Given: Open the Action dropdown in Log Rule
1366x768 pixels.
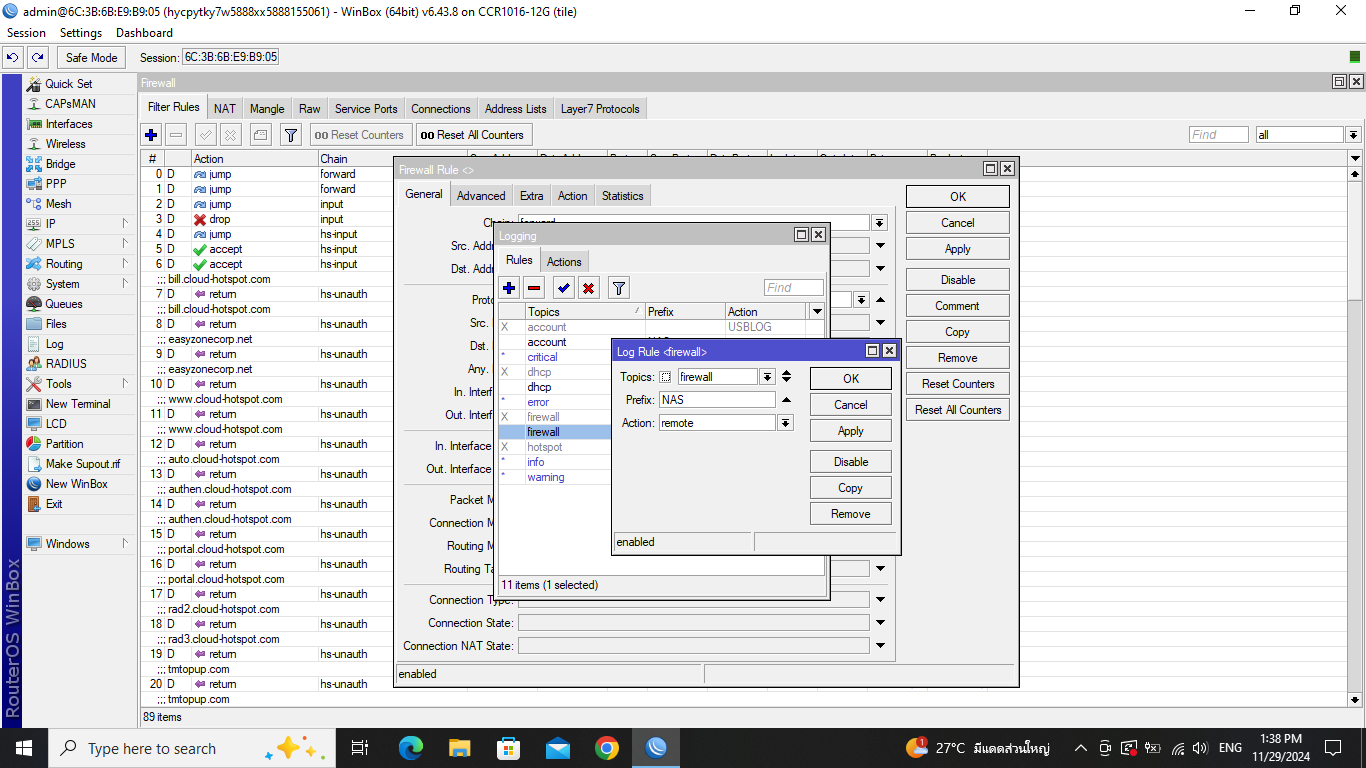Looking at the screenshot, I should point(786,423).
